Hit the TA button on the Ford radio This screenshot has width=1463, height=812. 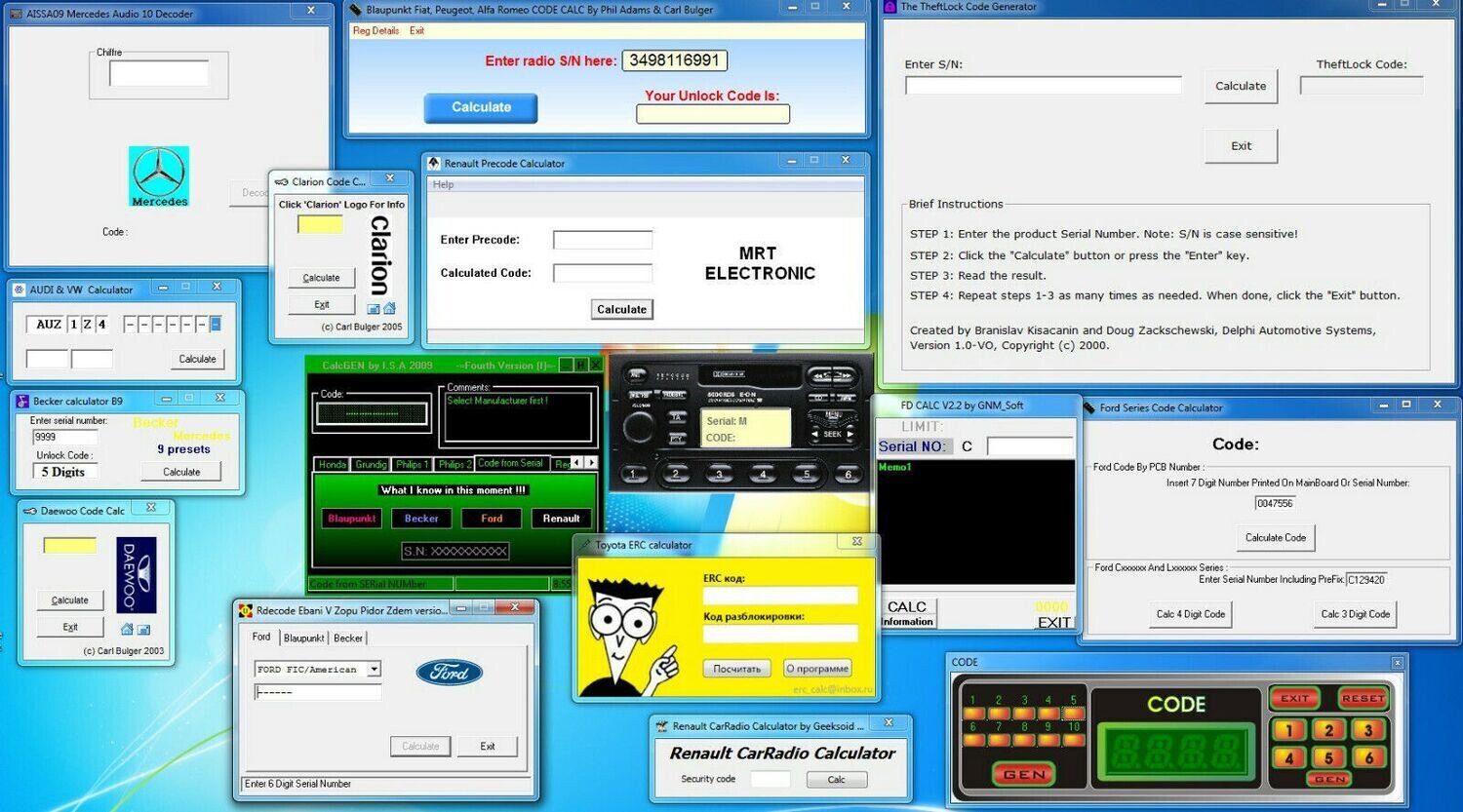point(676,417)
